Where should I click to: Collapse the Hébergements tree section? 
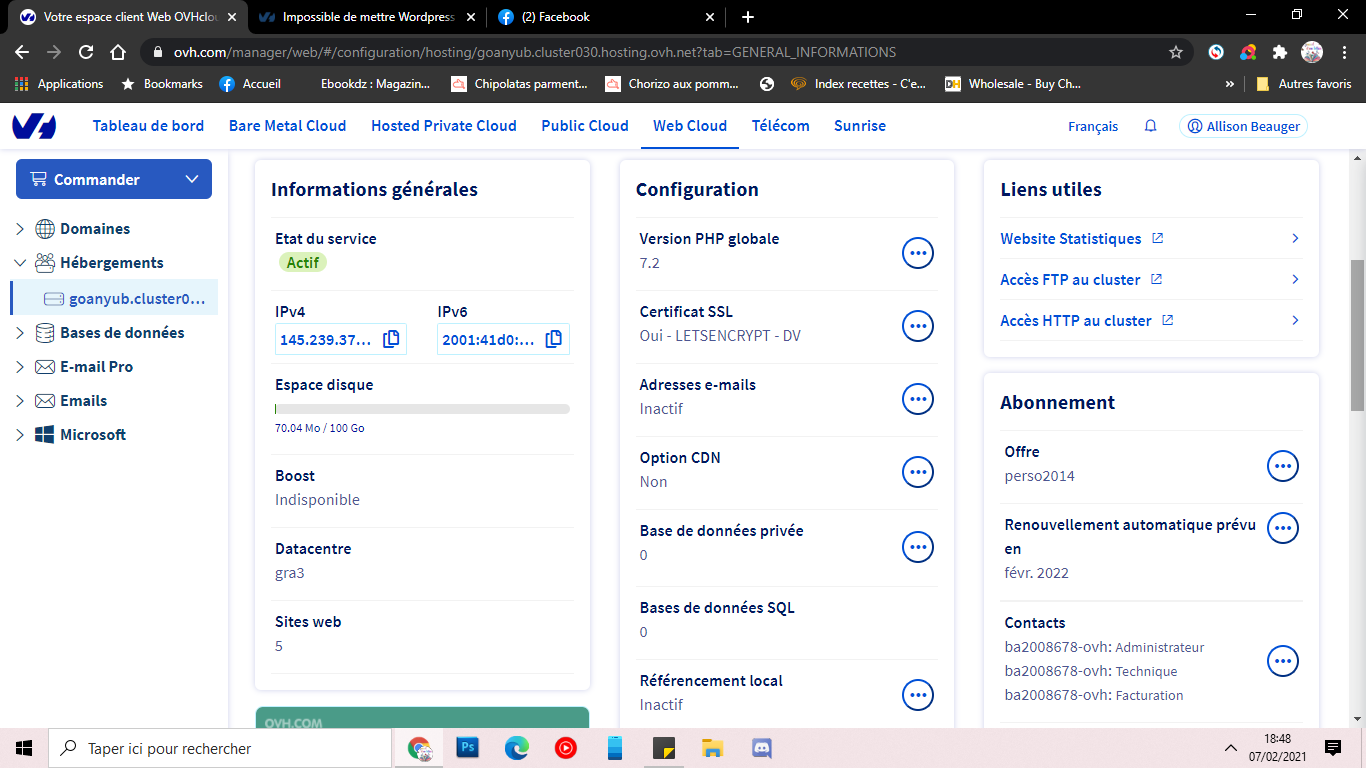pyautogui.click(x=20, y=263)
